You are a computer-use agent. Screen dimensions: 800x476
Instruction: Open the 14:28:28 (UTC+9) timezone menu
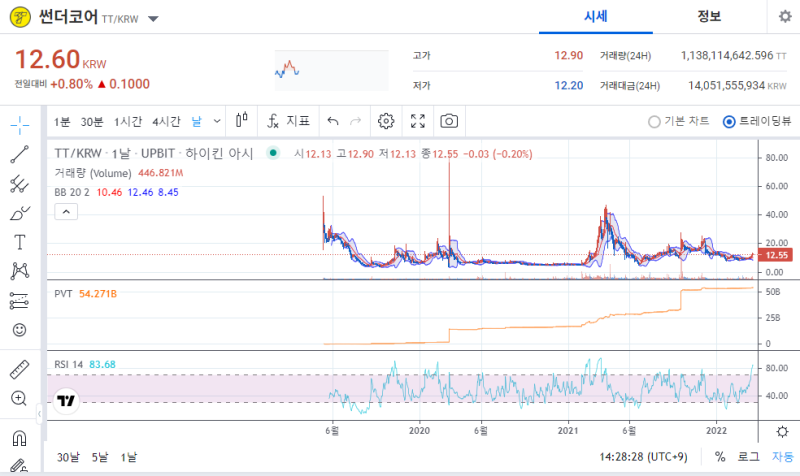(643, 457)
